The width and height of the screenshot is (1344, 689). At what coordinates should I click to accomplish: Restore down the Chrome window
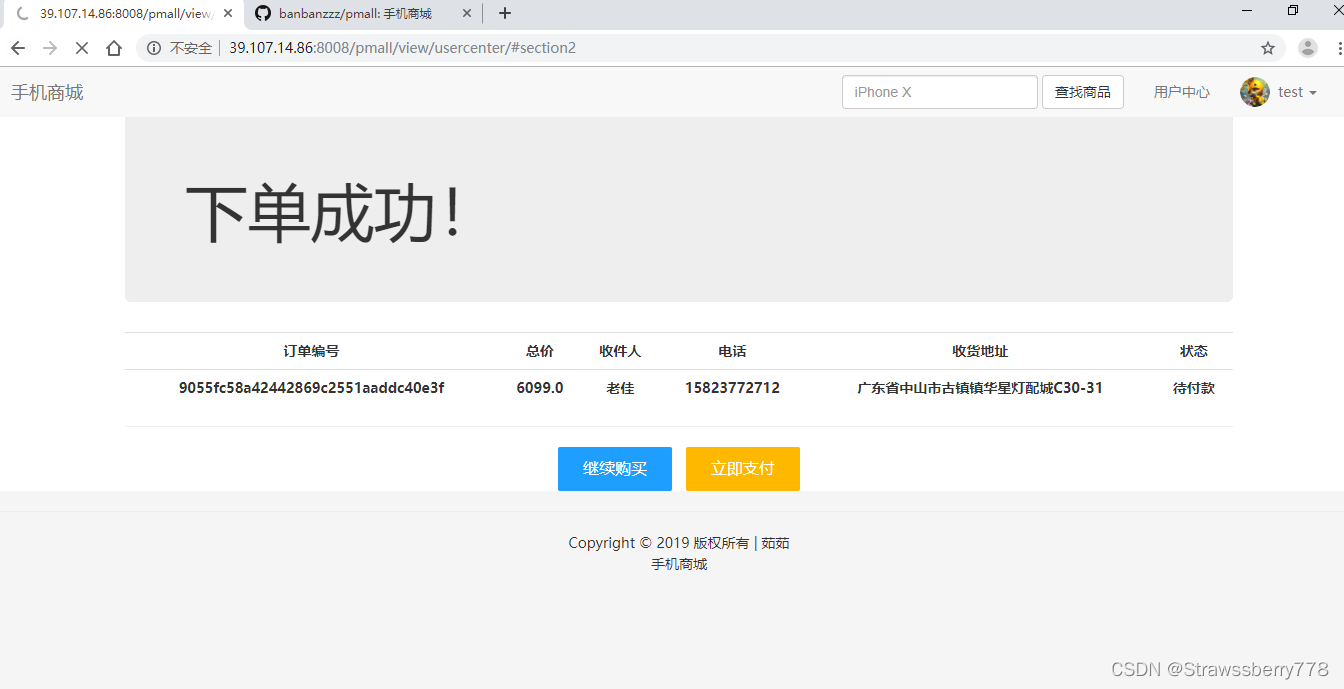[x=1293, y=10]
